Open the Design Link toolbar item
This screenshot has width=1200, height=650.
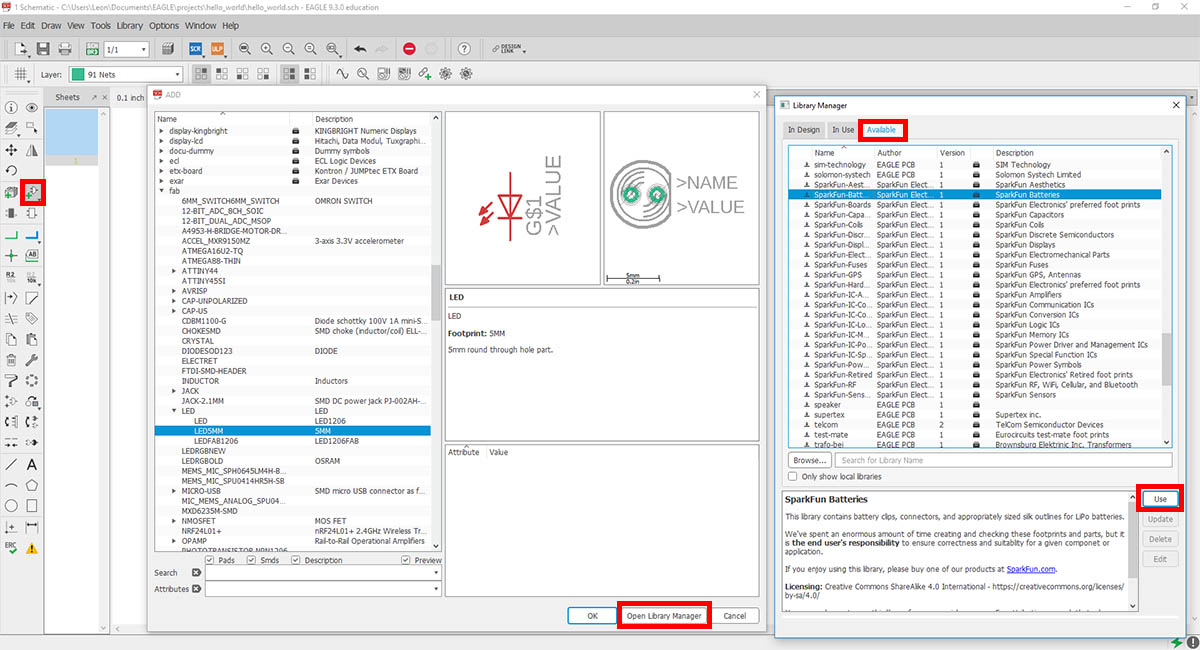click(510, 48)
